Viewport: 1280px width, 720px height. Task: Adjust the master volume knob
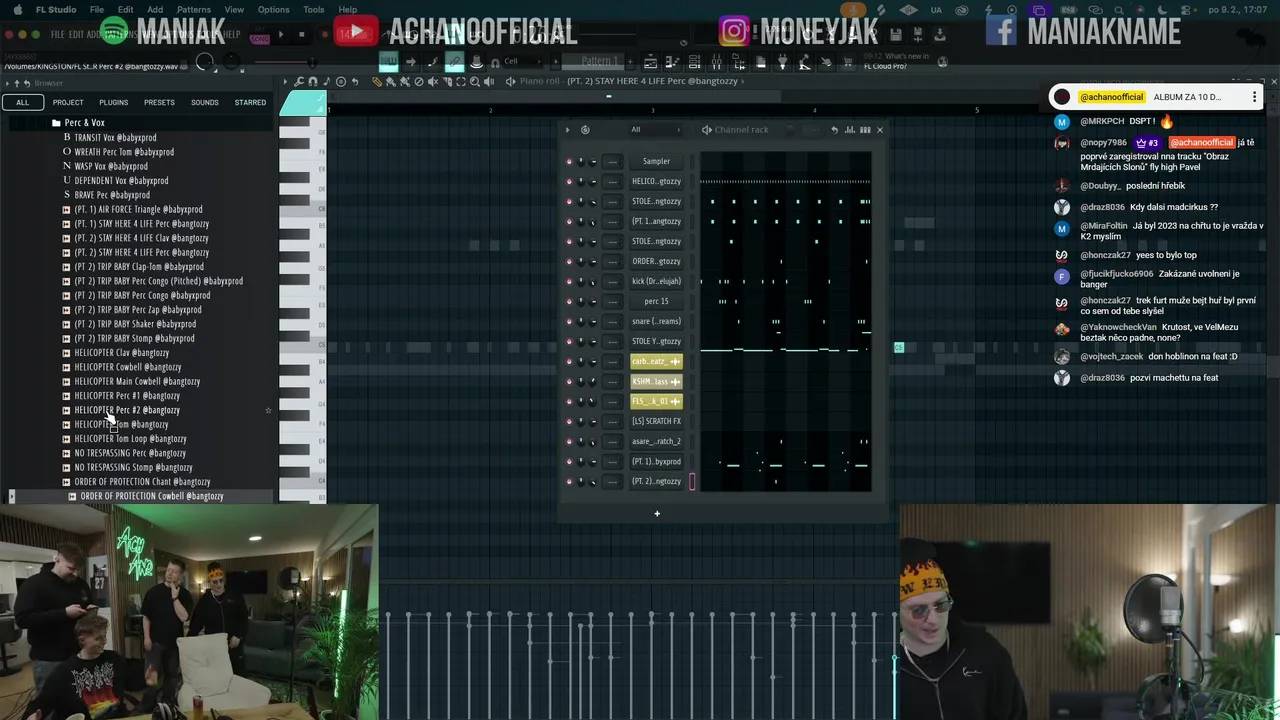(204, 62)
